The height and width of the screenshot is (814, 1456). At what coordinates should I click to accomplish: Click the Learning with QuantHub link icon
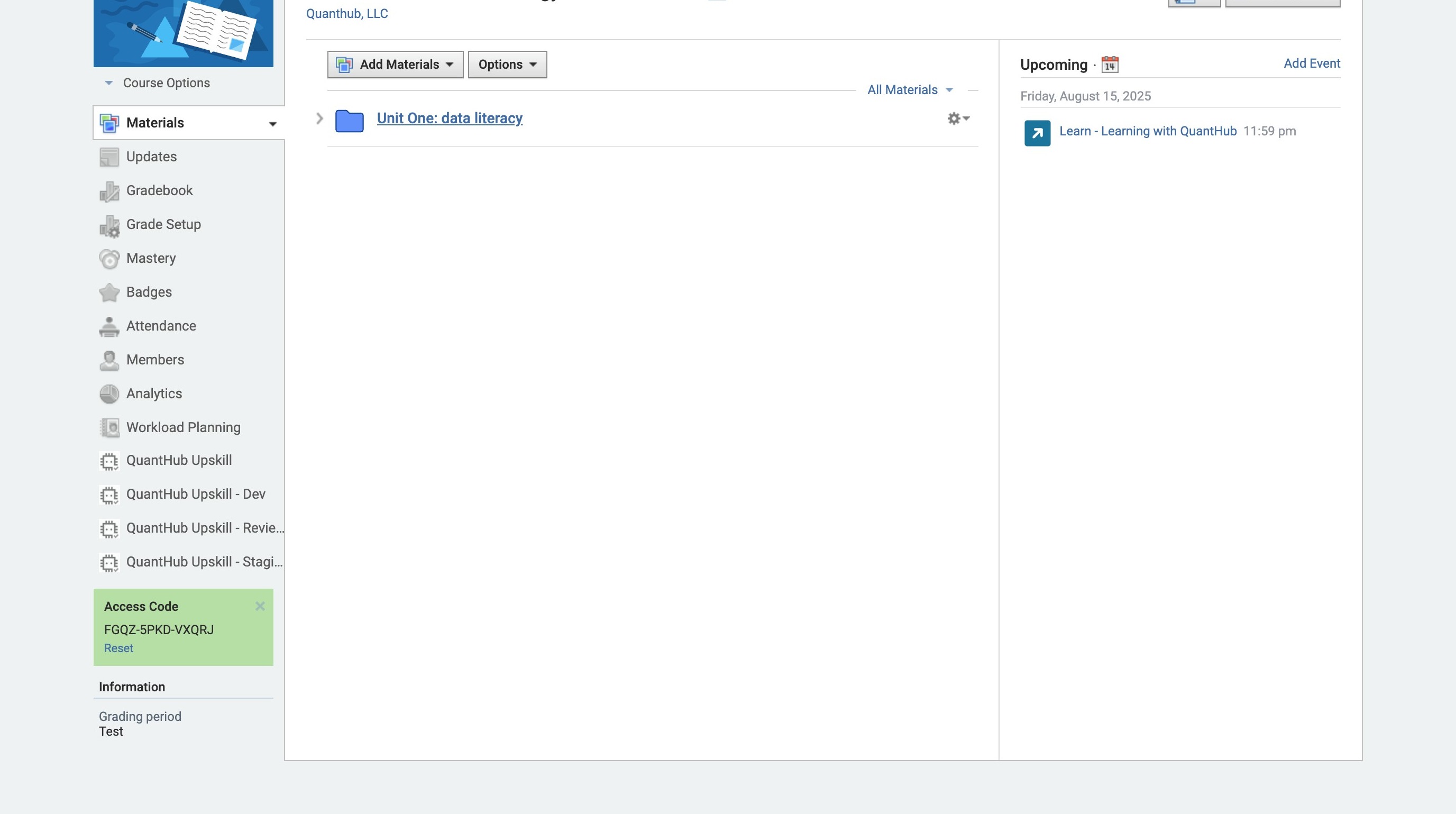pos(1037,133)
